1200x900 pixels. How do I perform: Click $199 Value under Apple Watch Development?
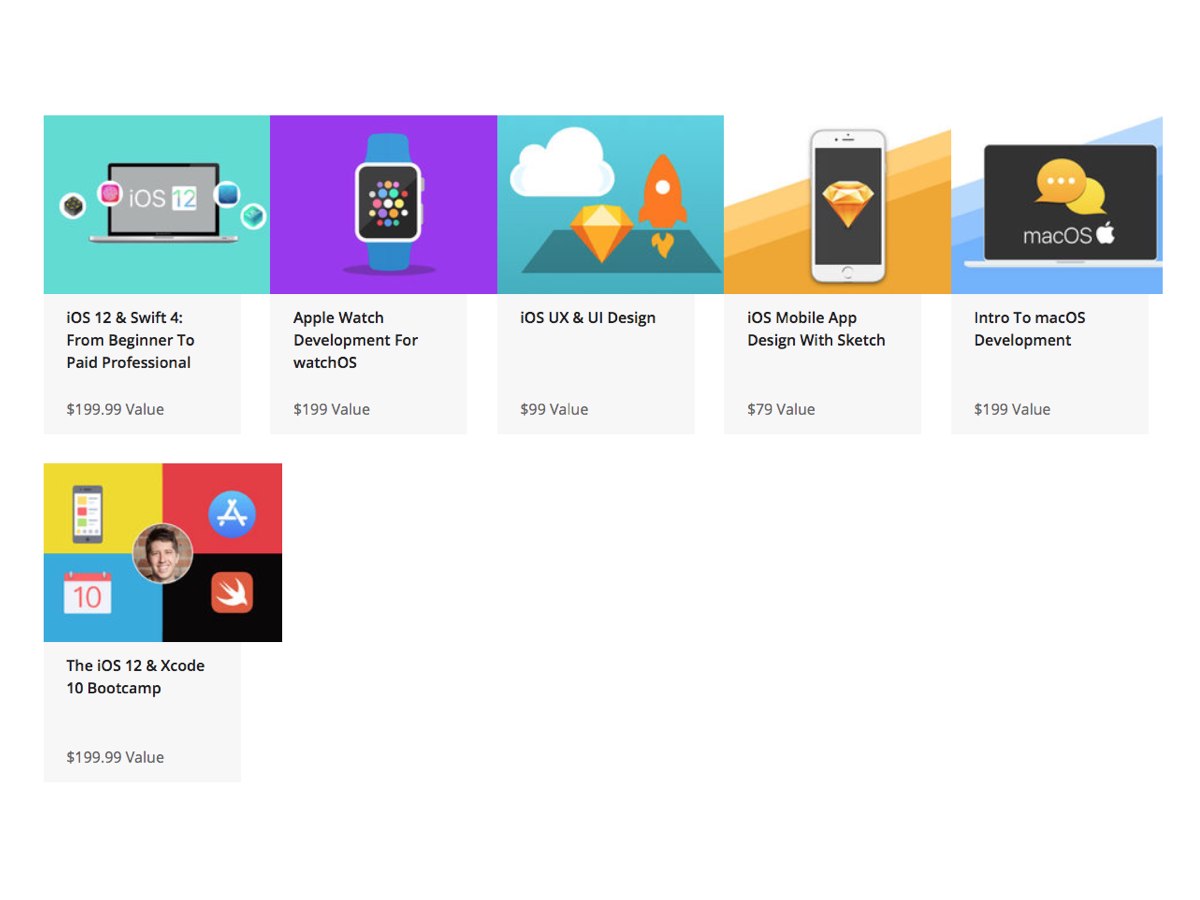(331, 409)
